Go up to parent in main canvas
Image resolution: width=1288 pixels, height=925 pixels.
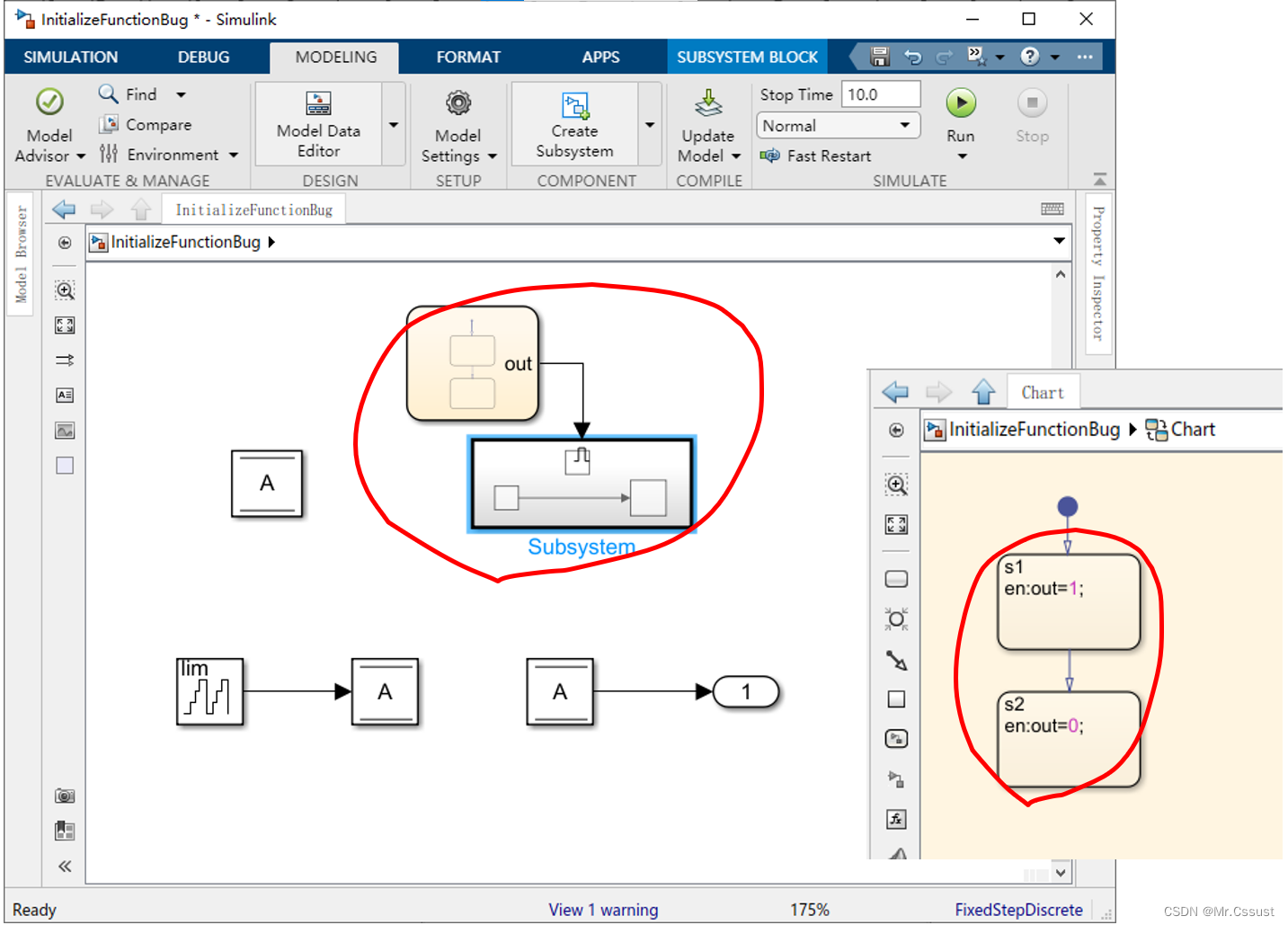tap(141, 209)
